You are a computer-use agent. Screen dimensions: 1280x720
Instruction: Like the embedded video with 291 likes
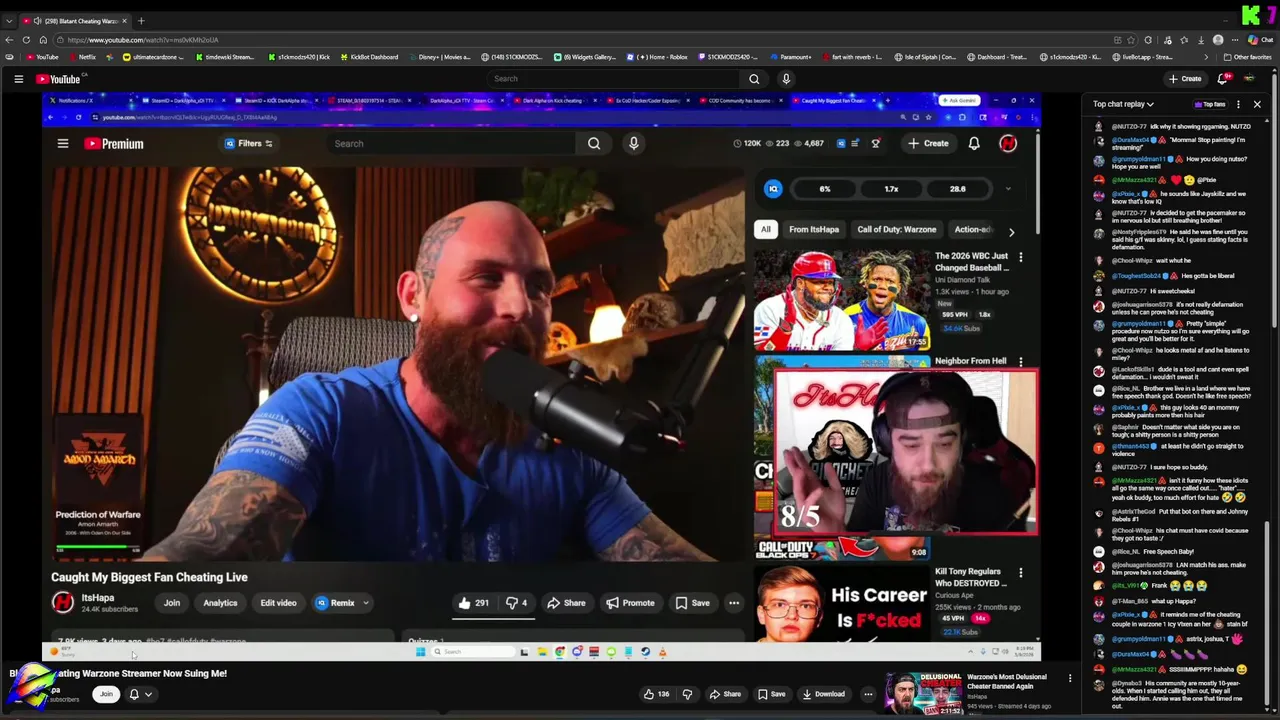tap(474, 603)
